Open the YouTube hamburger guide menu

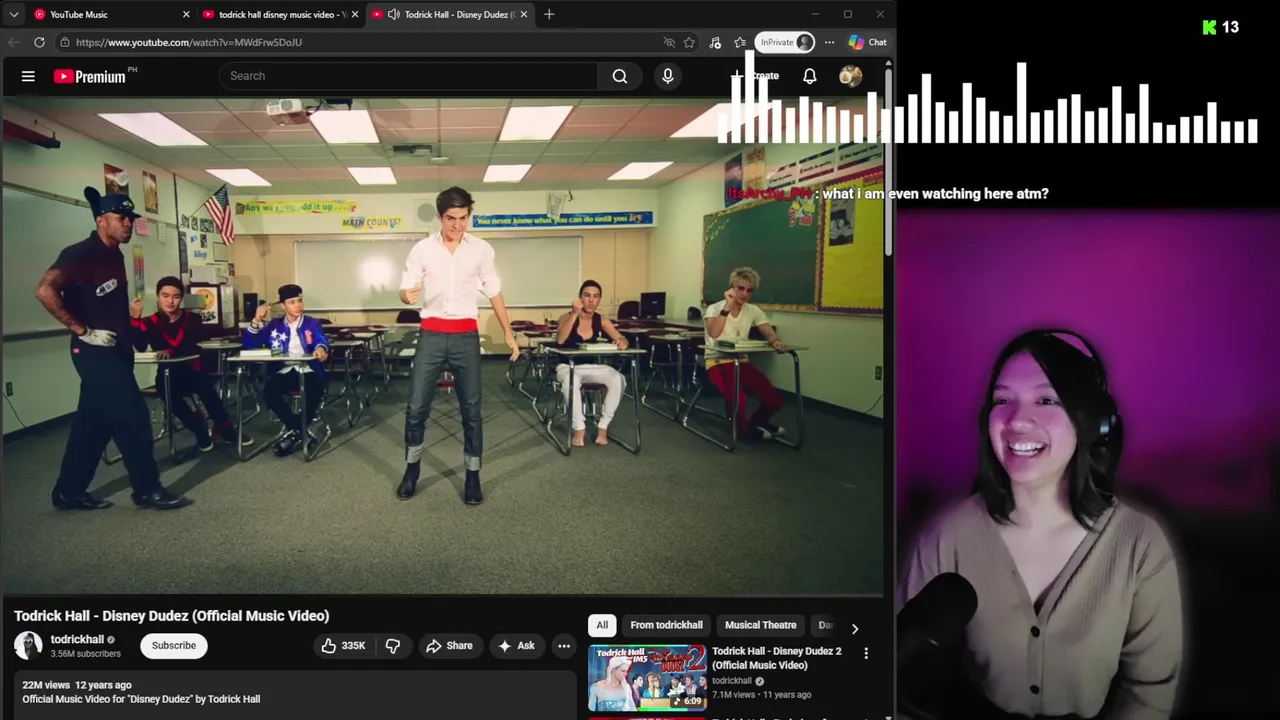click(28, 76)
